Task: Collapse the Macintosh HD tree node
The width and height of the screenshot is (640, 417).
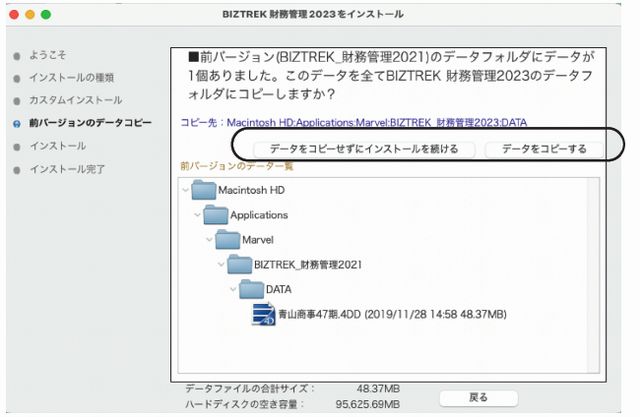Action: pos(185,190)
